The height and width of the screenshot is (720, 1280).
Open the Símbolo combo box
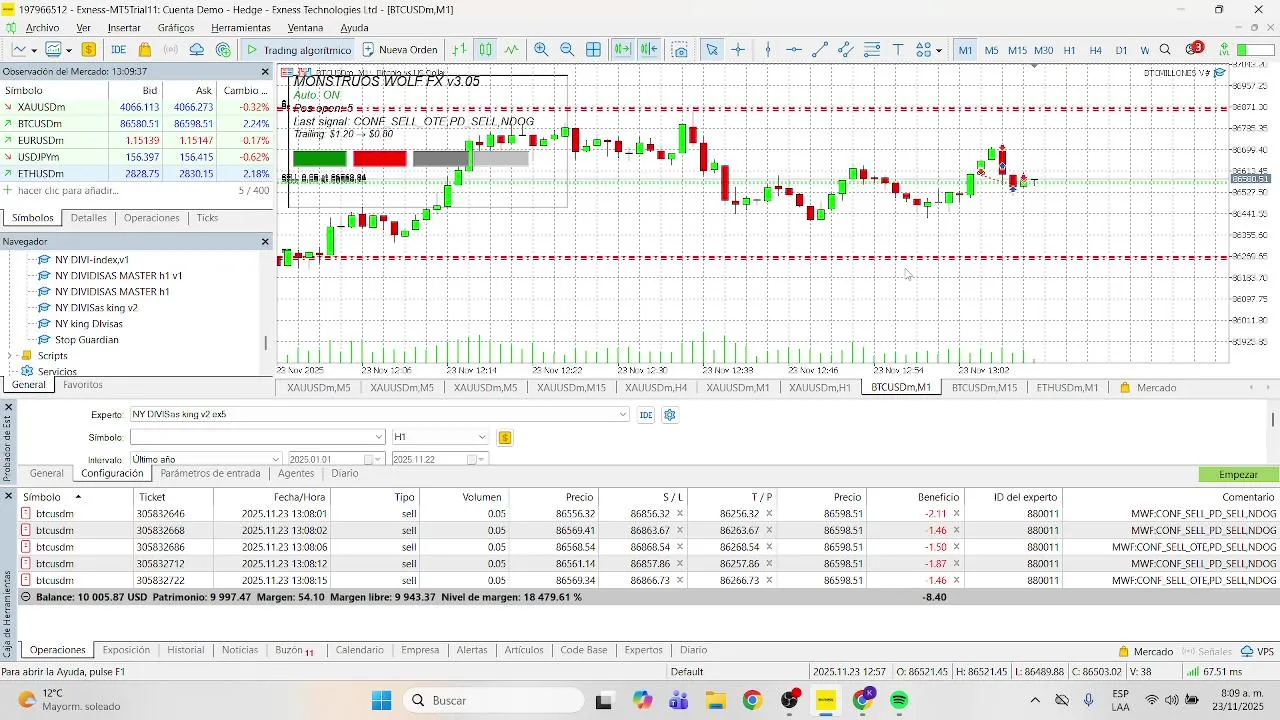pos(257,437)
